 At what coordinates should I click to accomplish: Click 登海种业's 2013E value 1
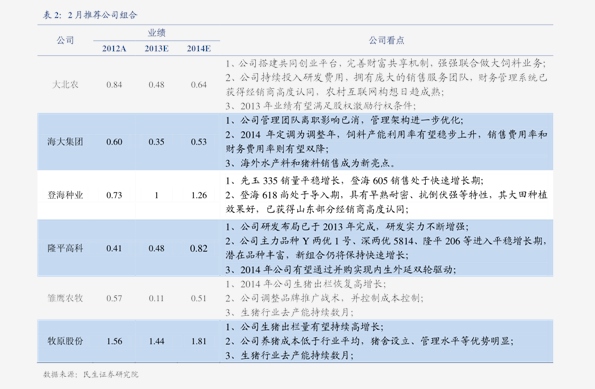[x=156, y=195]
